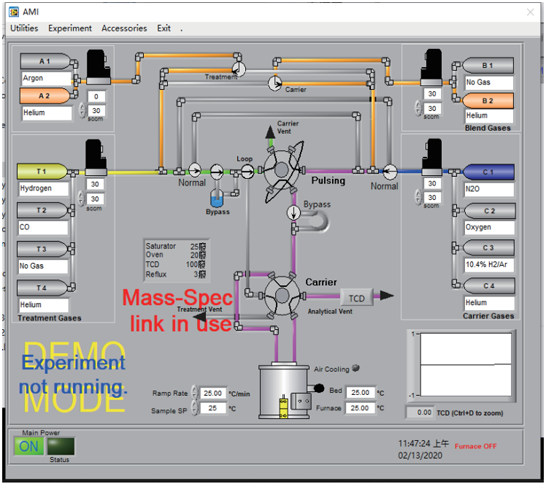This screenshot has height=484, width=546.
Task: Click the Utilities menu item
Action: pos(24,28)
